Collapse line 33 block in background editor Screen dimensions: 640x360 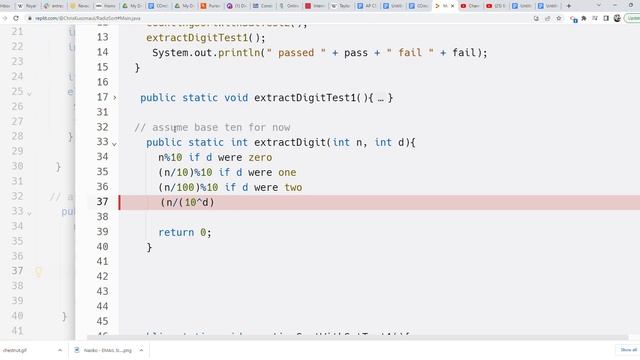coord(29,213)
